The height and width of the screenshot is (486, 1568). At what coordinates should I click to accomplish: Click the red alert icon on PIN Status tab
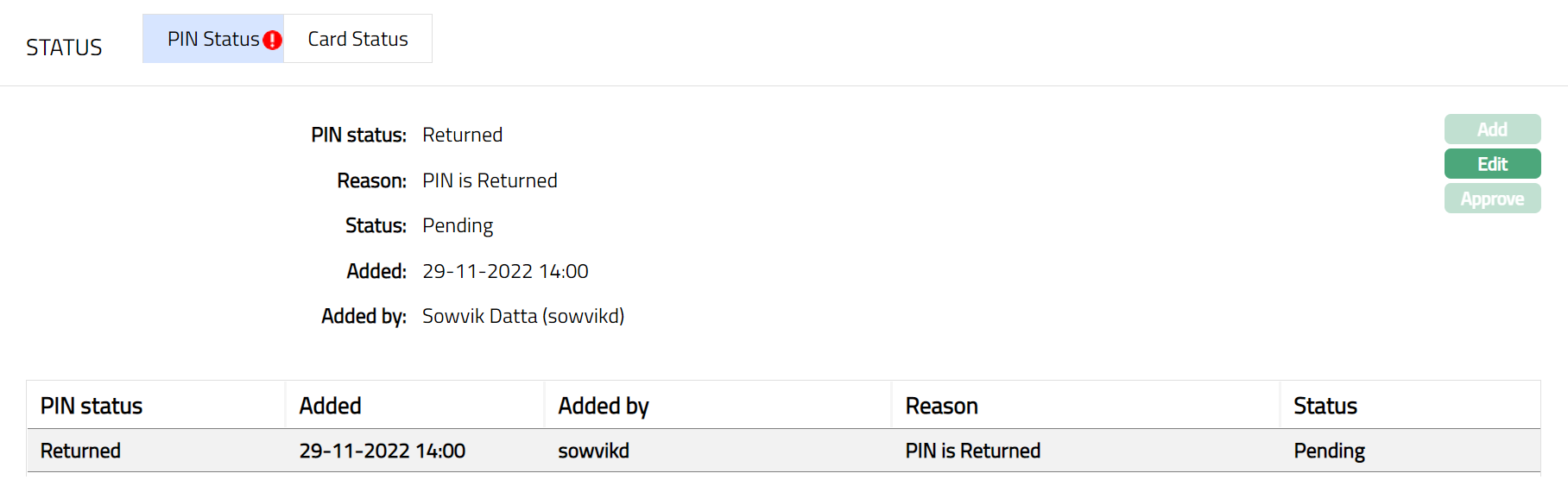coord(272,40)
